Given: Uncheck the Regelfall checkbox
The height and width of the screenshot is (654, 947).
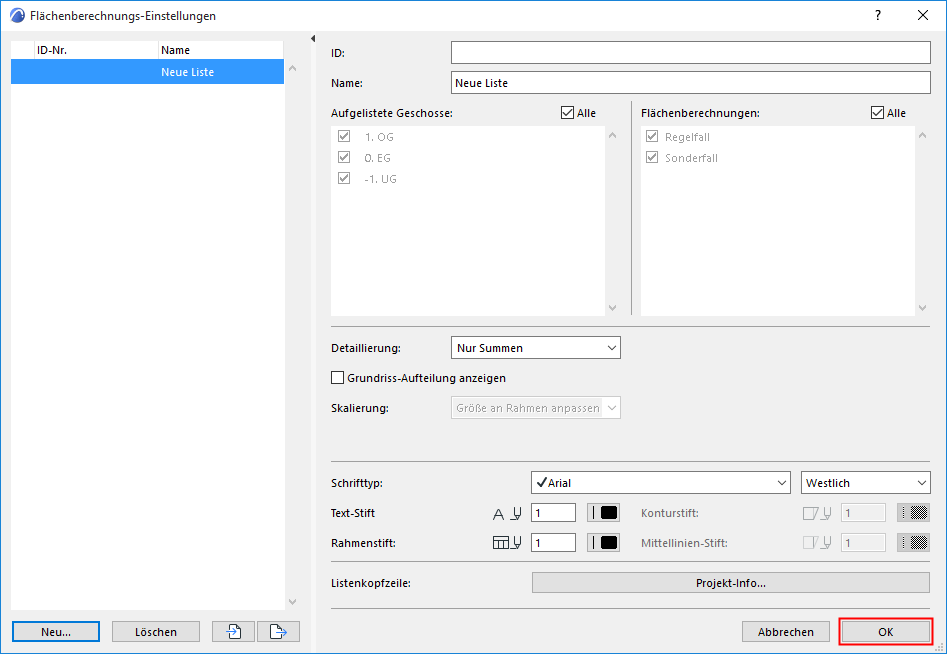Looking at the screenshot, I should [x=653, y=136].
